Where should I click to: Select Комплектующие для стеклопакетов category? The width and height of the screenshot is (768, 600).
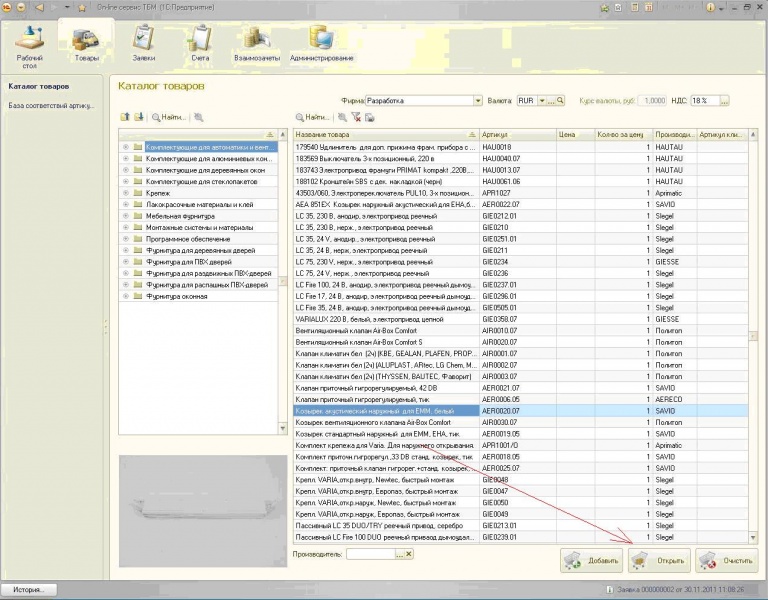click(201, 181)
